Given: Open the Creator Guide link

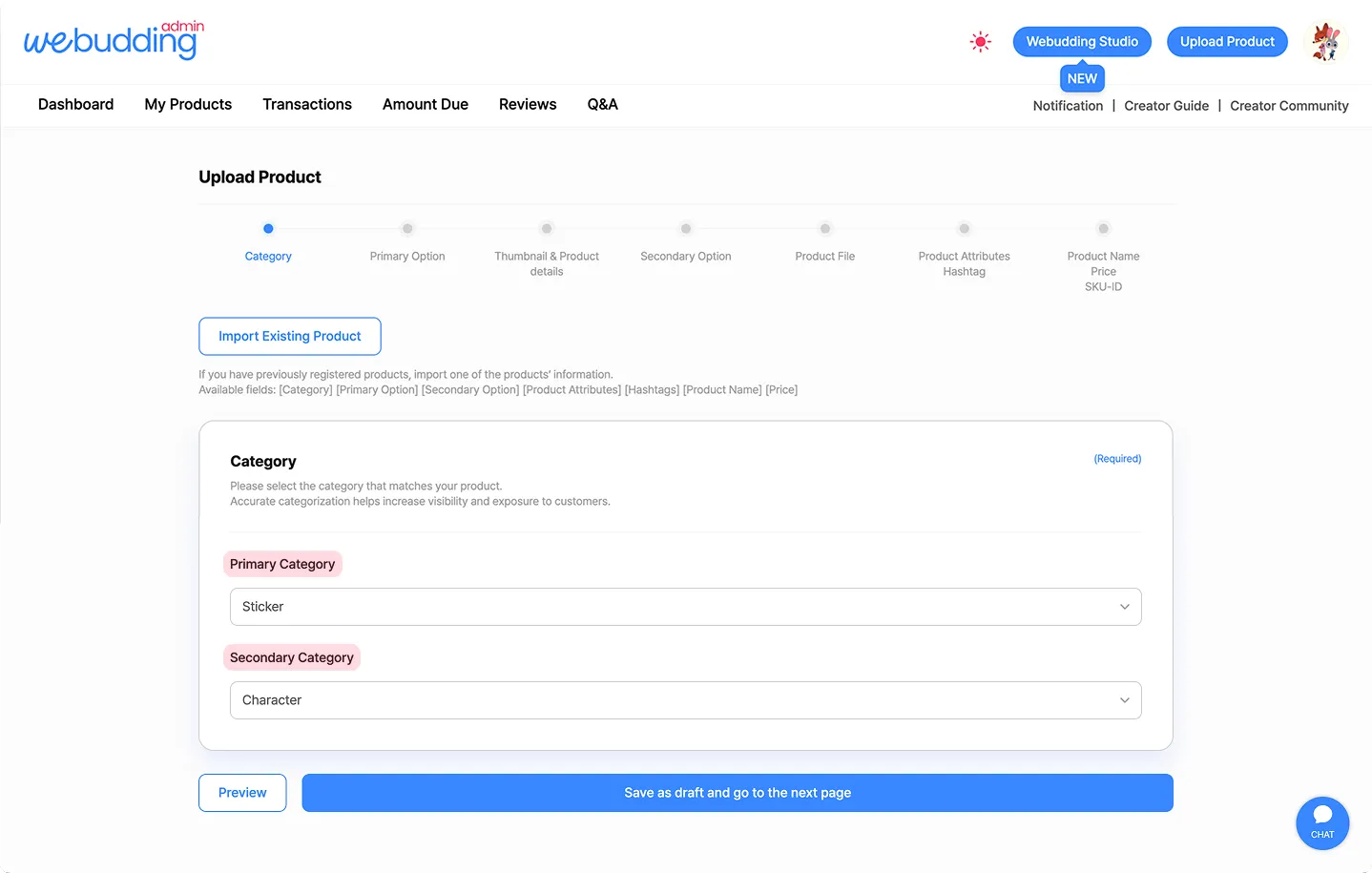Looking at the screenshot, I should click(x=1166, y=106).
